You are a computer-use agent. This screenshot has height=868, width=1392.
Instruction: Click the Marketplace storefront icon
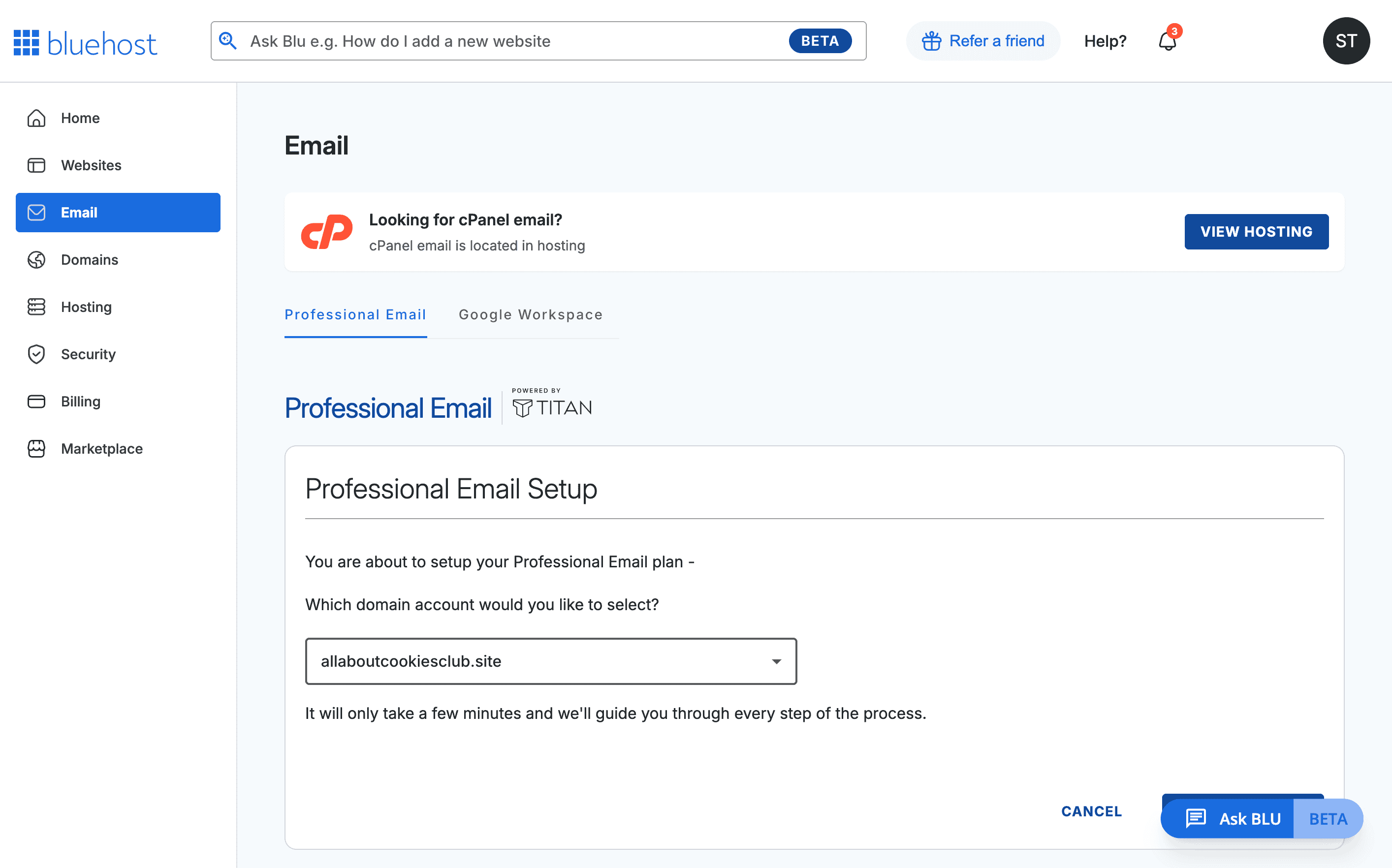point(36,448)
